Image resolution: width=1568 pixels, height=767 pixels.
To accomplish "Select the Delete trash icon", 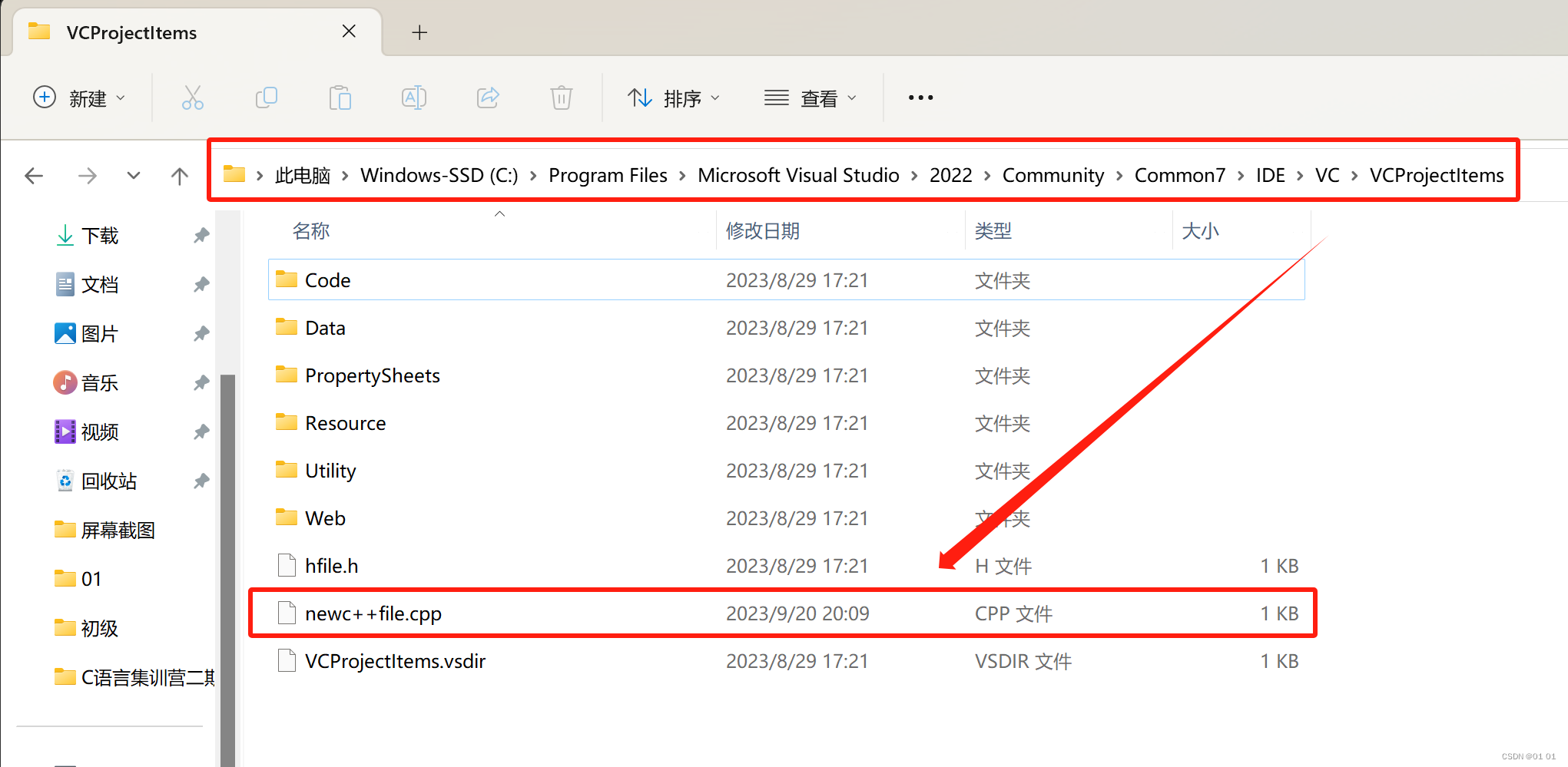I will (x=562, y=98).
